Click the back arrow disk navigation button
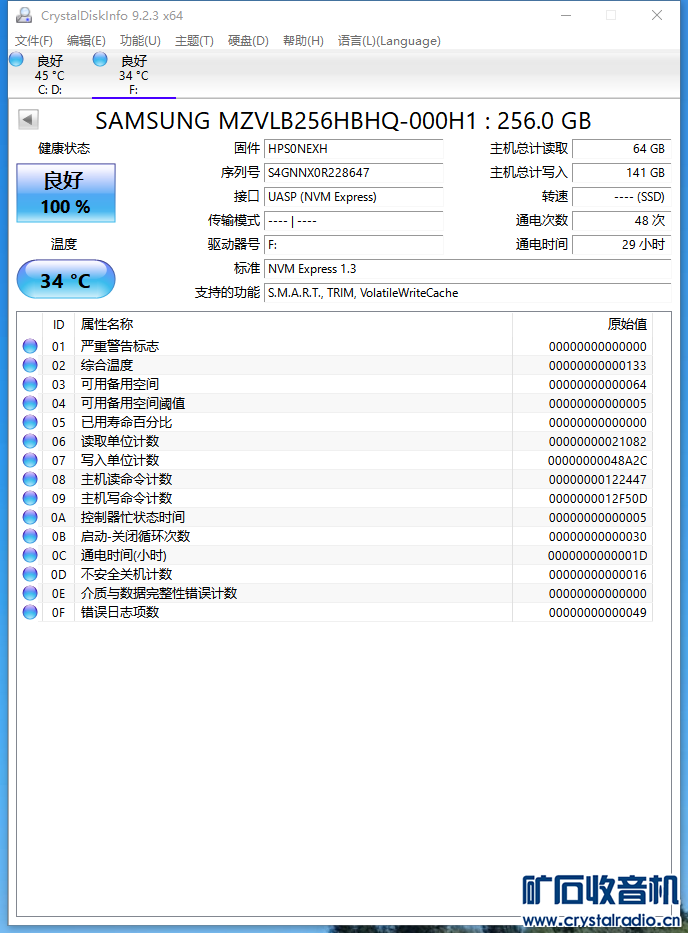688x933 pixels. click(x=28, y=119)
